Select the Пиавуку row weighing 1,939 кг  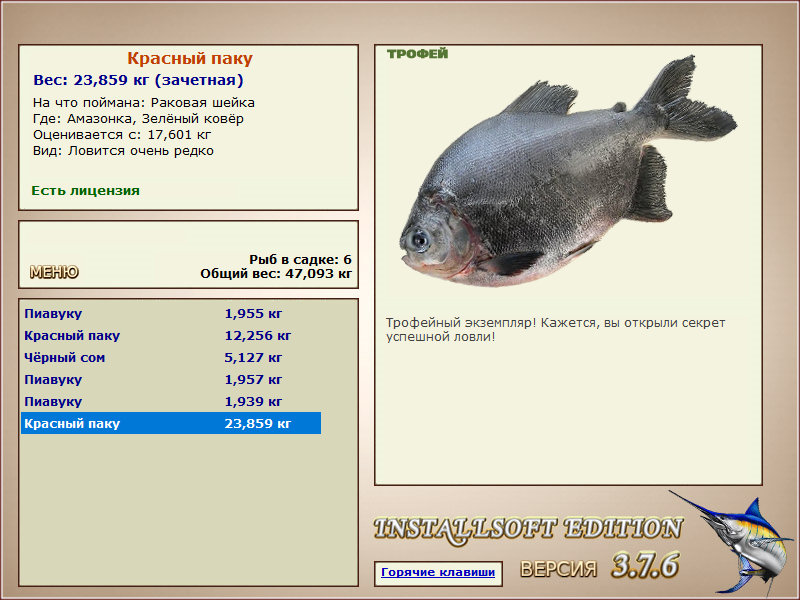point(171,401)
